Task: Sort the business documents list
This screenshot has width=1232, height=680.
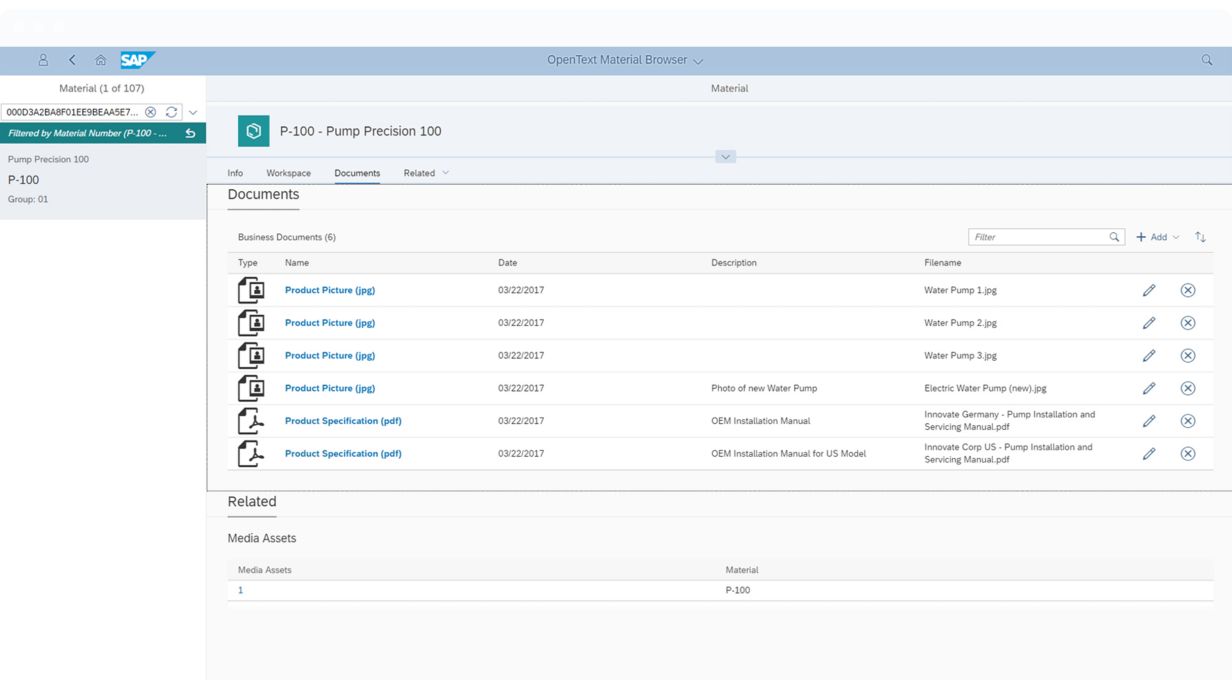Action: point(1200,237)
